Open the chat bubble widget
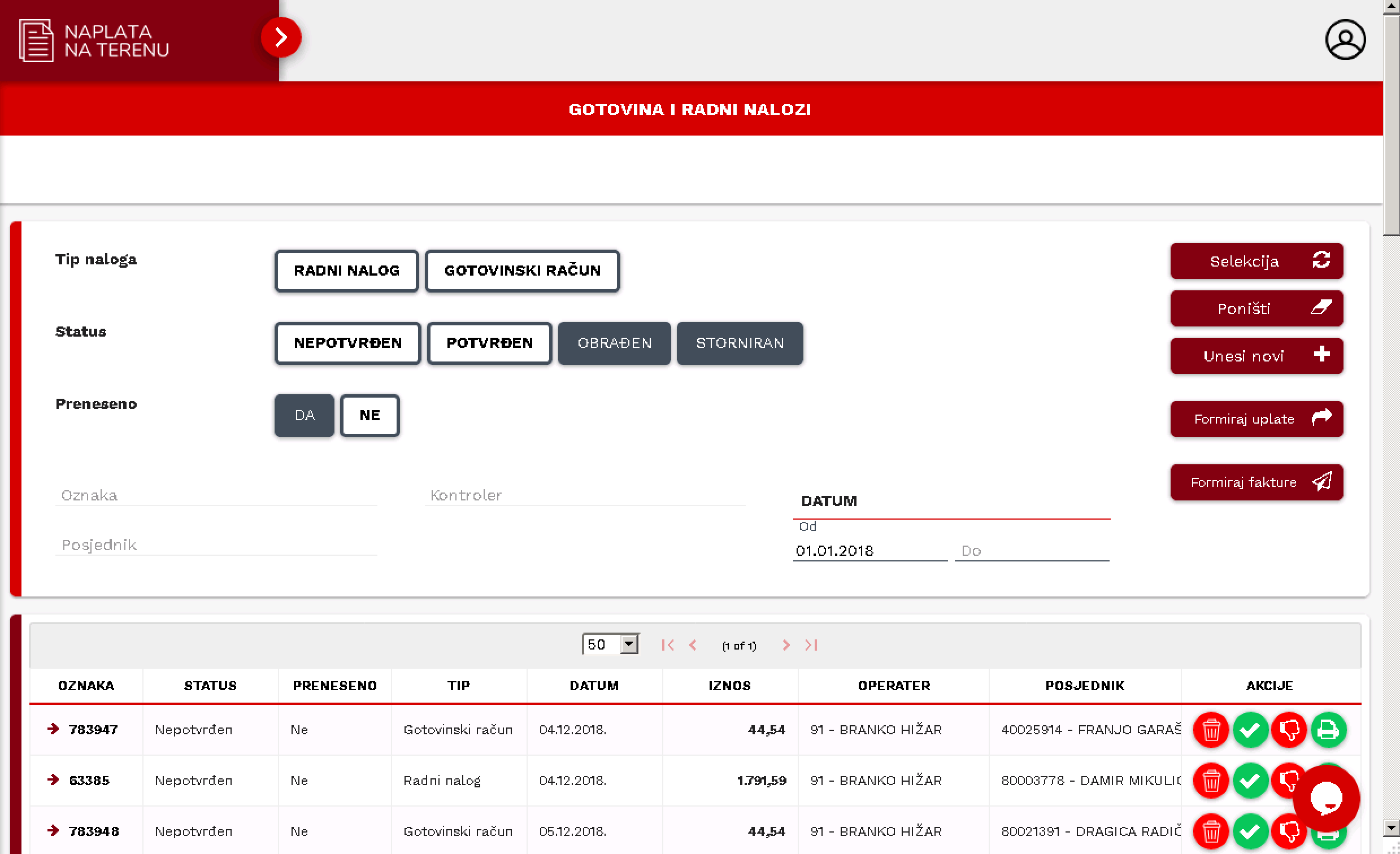Screen dimensions: 1400x854 (x=1325, y=798)
